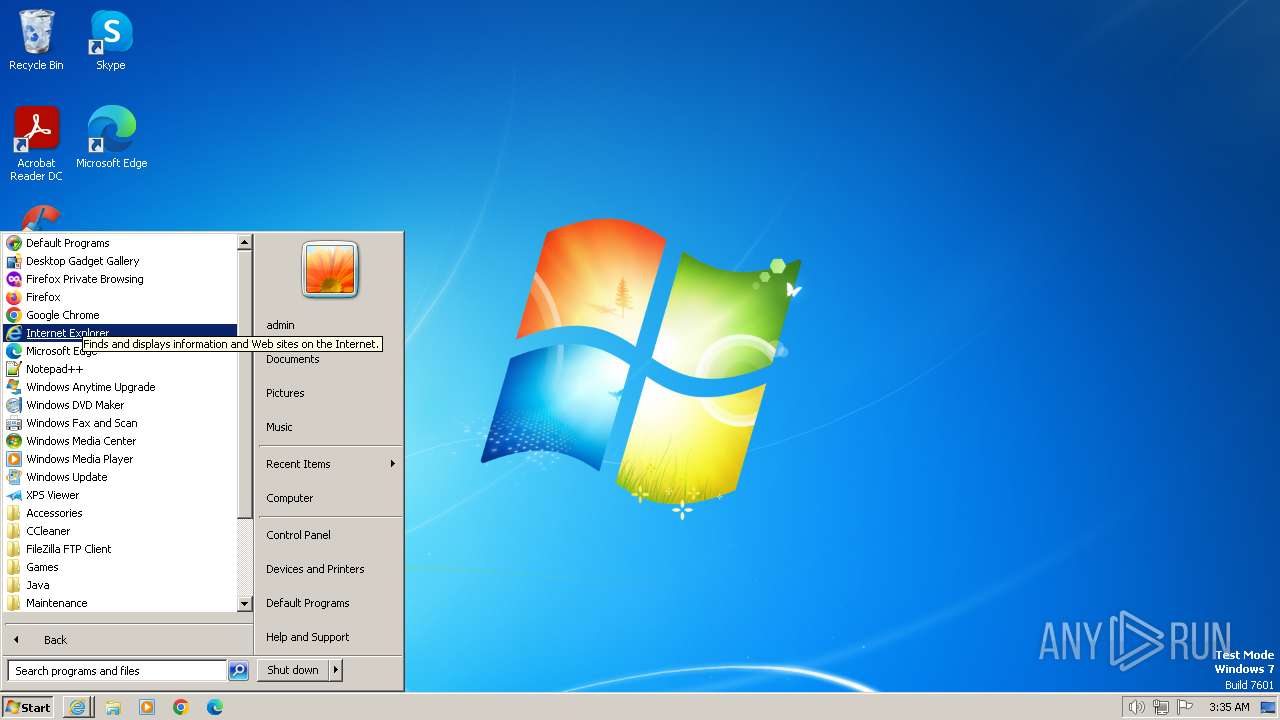Click the XPS Viewer icon
Screen dimensions: 1280x720
coord(14,495)
